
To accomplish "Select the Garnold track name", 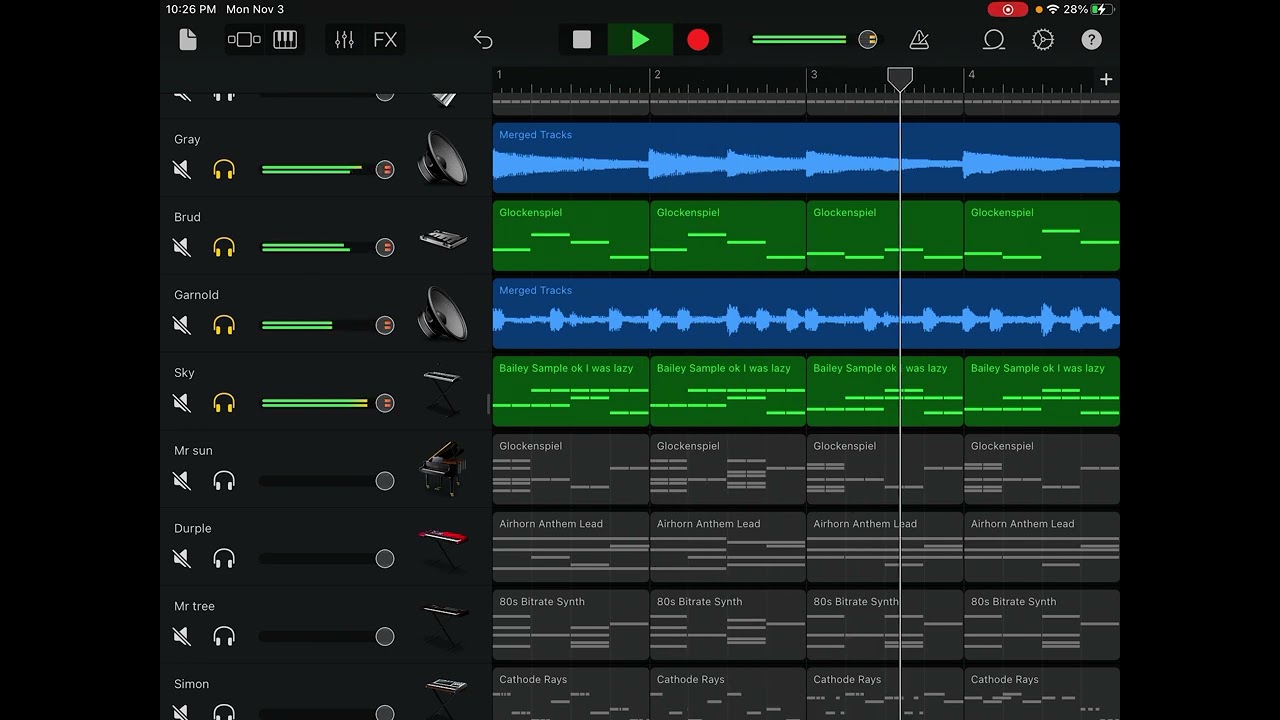I will coord(196,295).
